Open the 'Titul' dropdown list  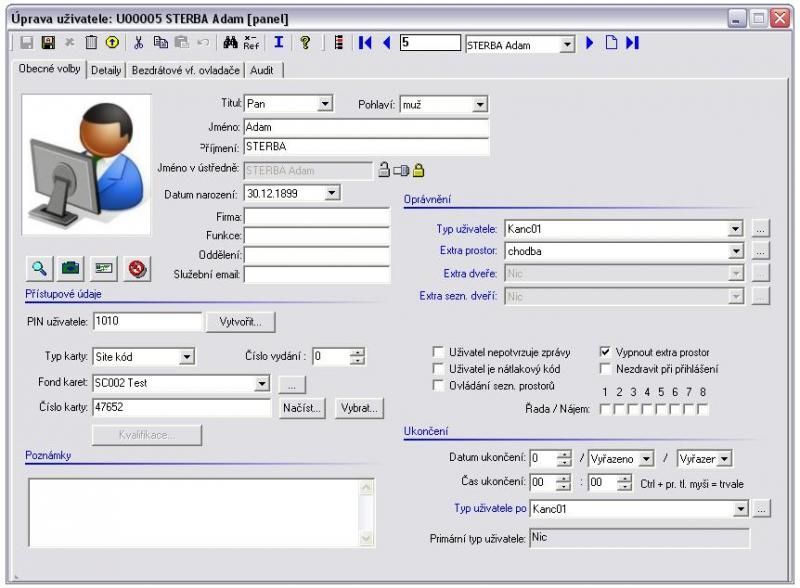pyautogui.click(x=325, y=103)
